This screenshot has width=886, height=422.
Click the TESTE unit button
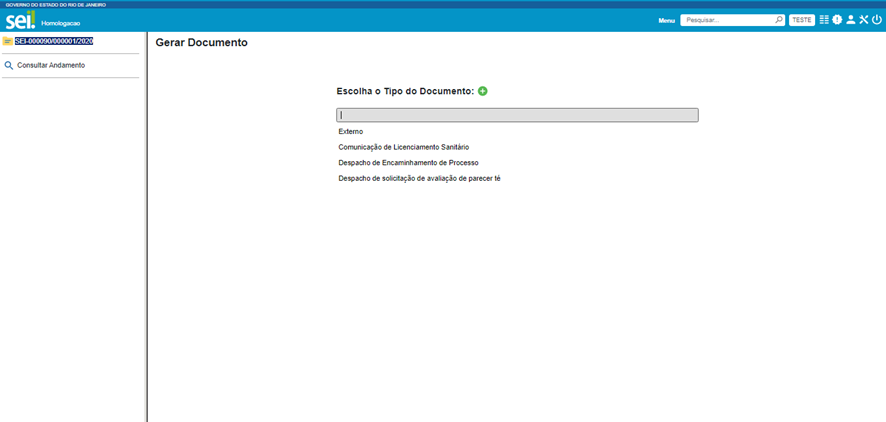point(802,20)
